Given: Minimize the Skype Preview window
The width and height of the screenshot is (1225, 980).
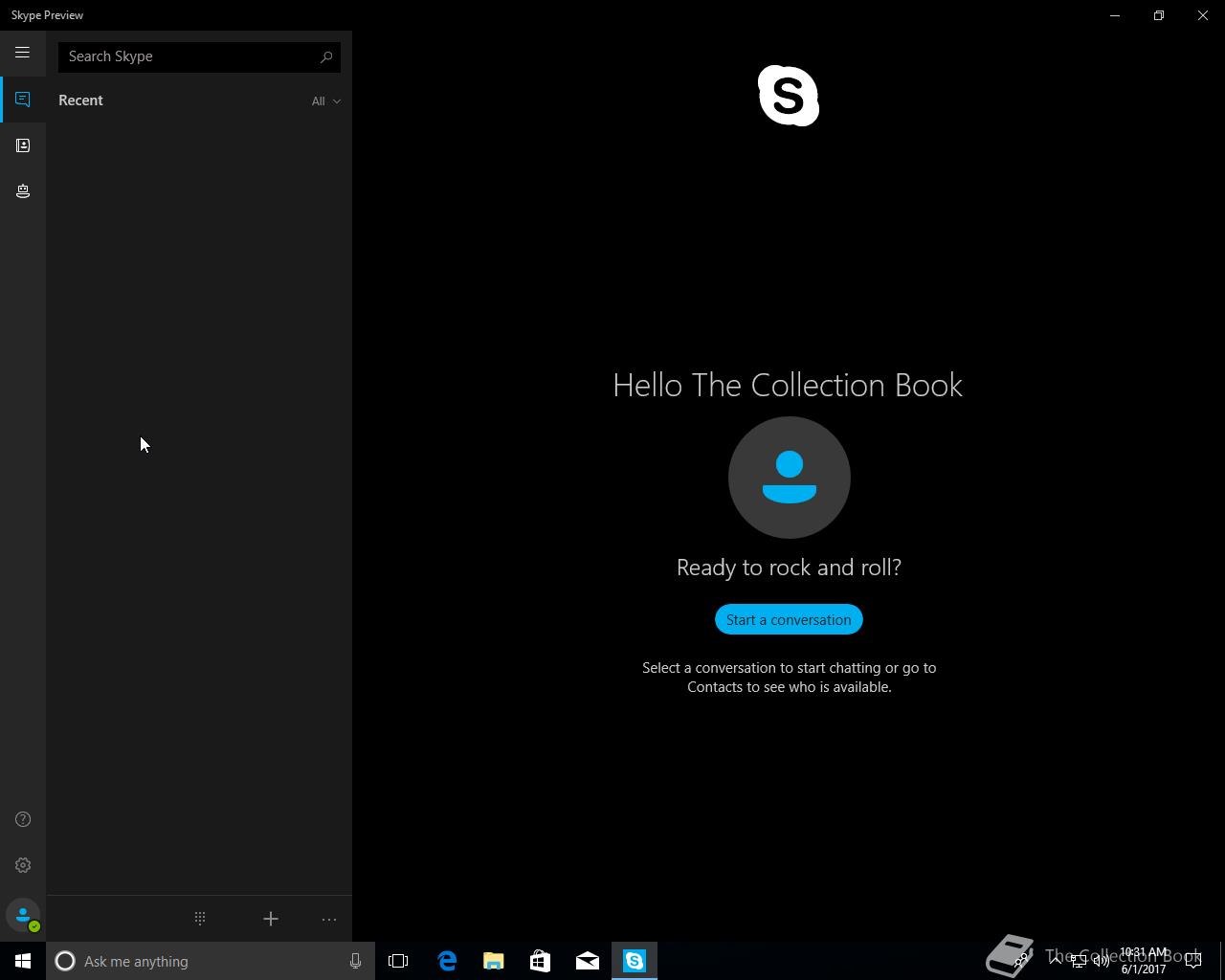Looking at the screenshot, I should pos(1115,15).
